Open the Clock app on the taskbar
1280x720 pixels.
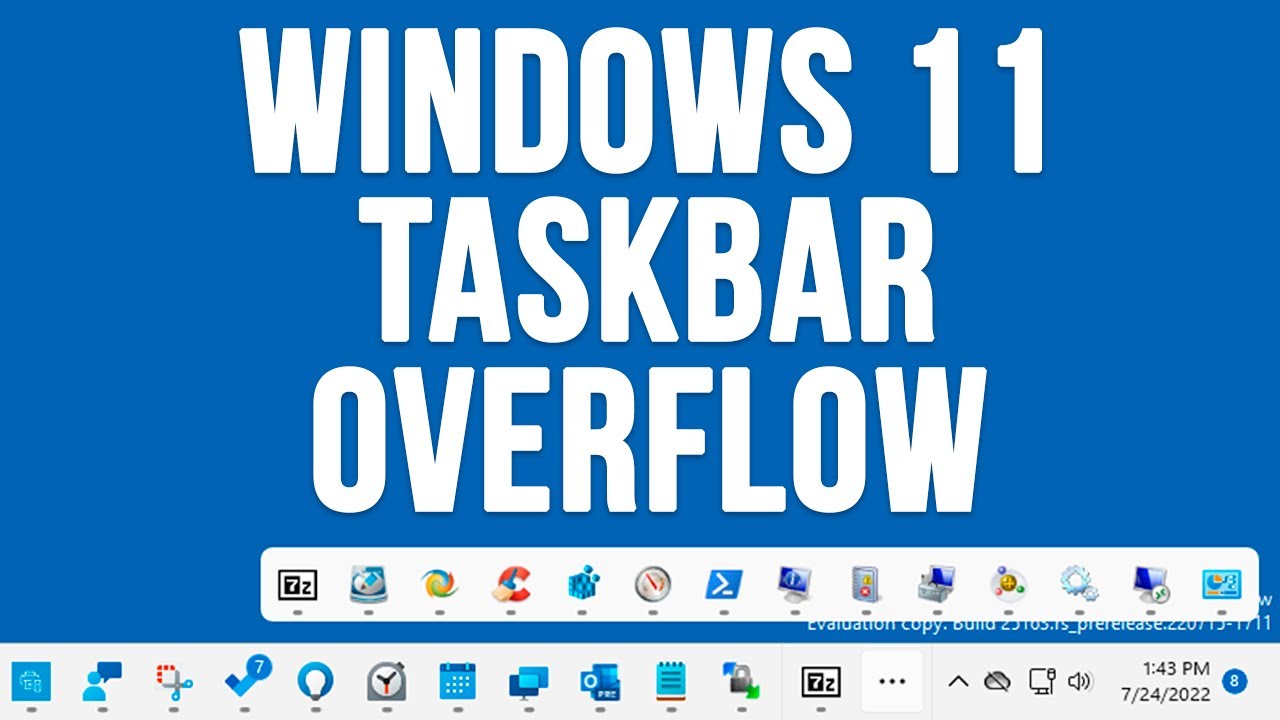point(386,682)
